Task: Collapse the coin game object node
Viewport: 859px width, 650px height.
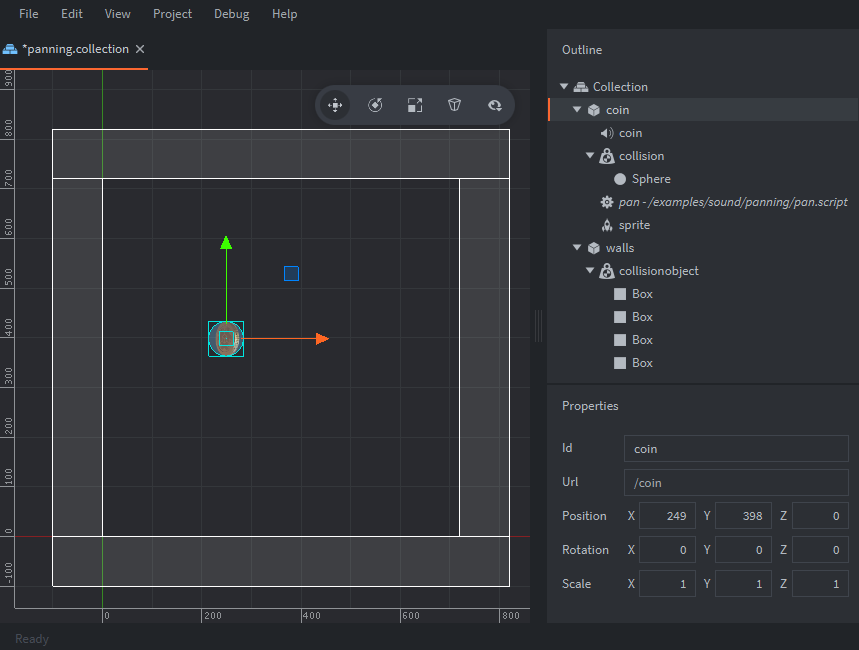Action: click(577, 110)
